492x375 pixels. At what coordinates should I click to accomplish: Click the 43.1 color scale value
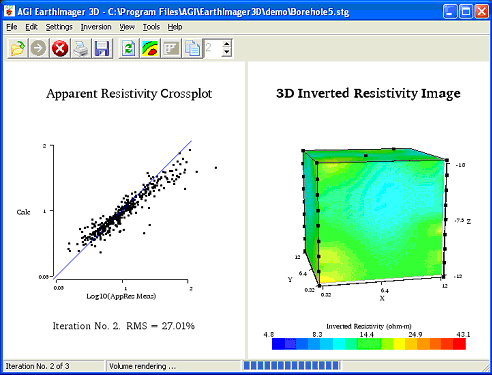(x=463, y=334)
